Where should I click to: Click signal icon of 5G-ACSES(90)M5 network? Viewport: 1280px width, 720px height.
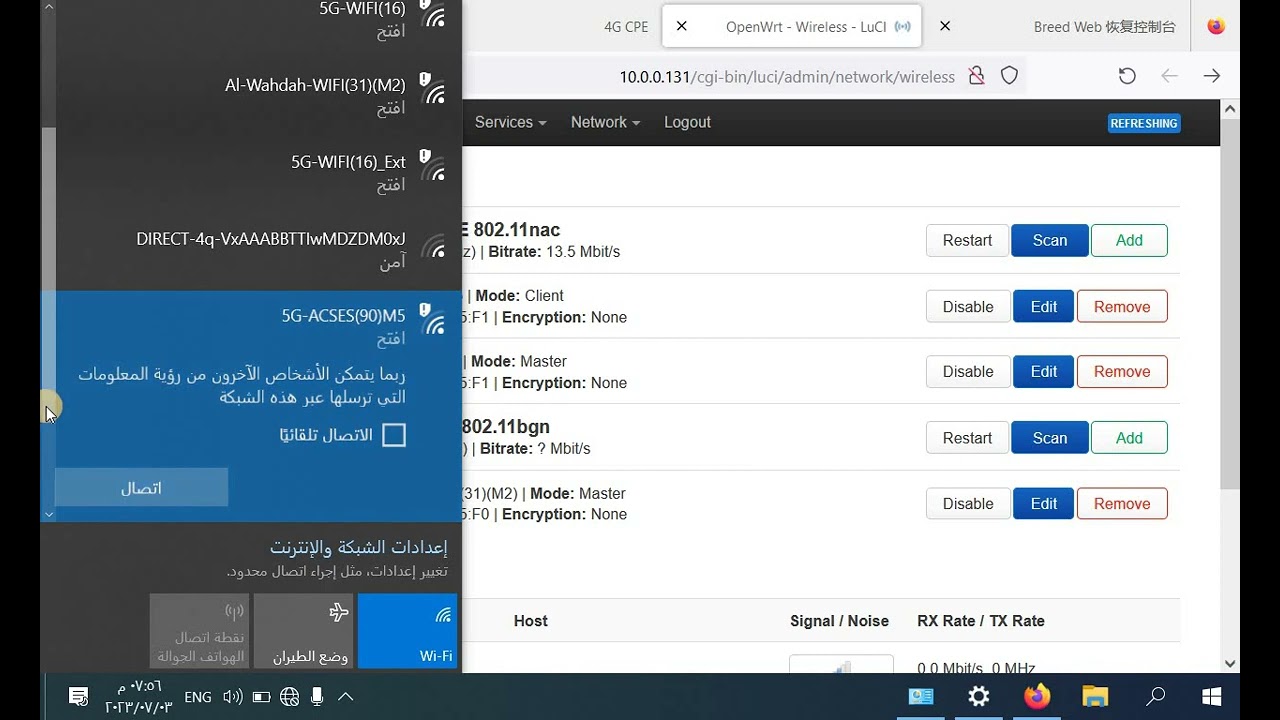click(x=433, y=318)
